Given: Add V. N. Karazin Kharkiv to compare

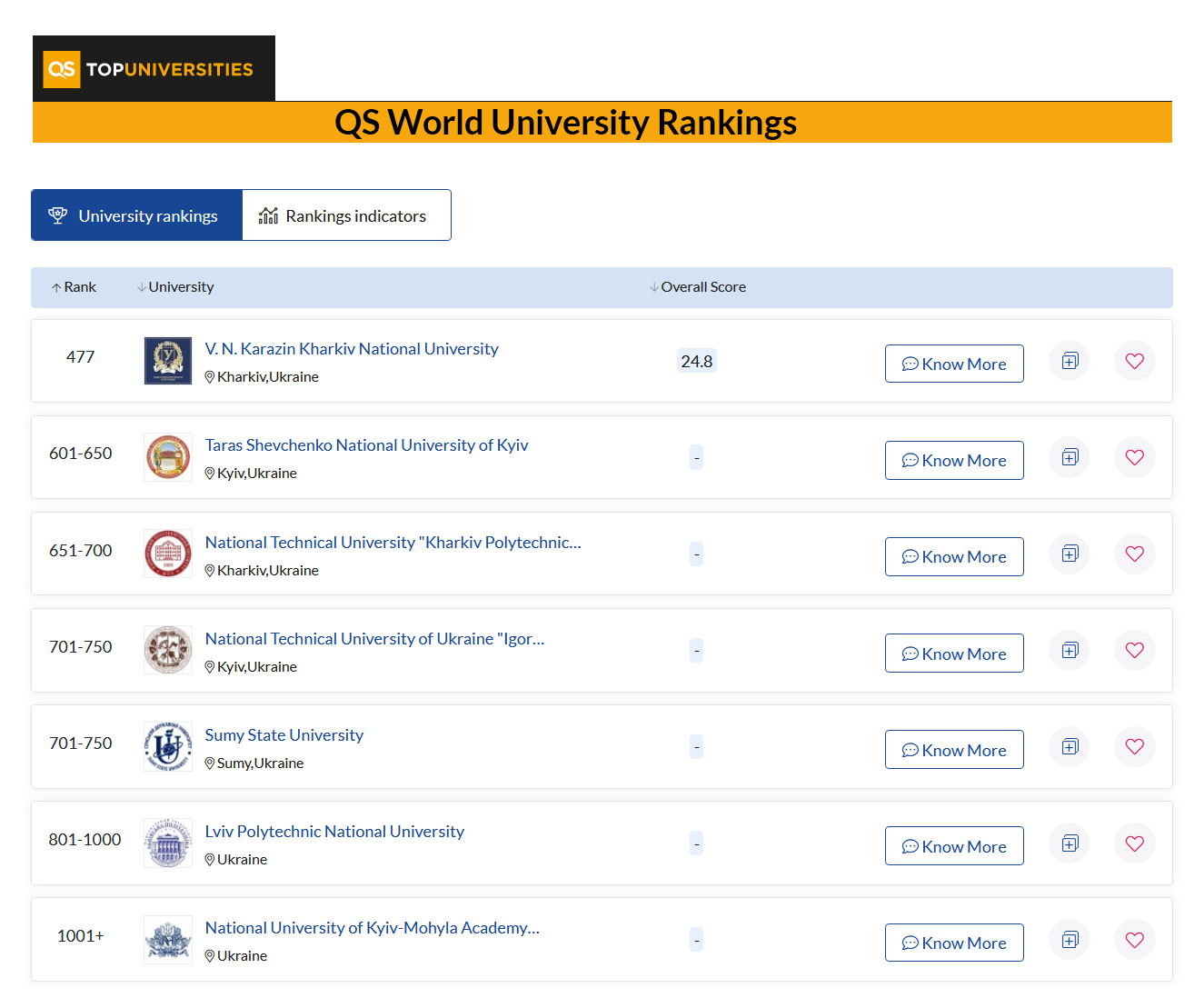Looking at the screenshot, I should [x=1070, y=361].
